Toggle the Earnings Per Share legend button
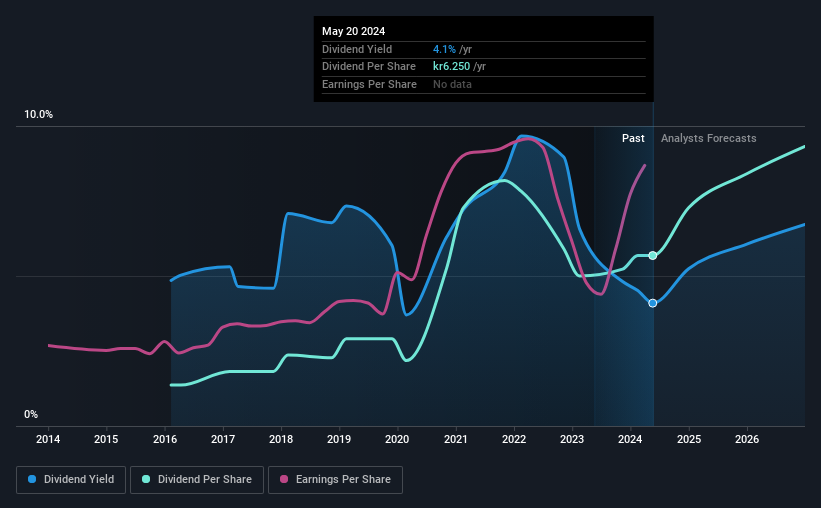The height and width of the screenshot is (508, 821). (335, 480)
